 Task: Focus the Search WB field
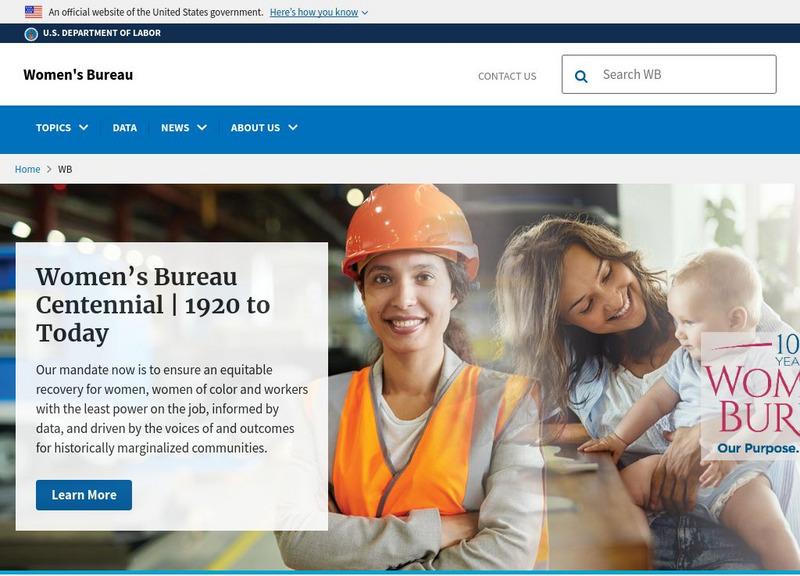669,74
